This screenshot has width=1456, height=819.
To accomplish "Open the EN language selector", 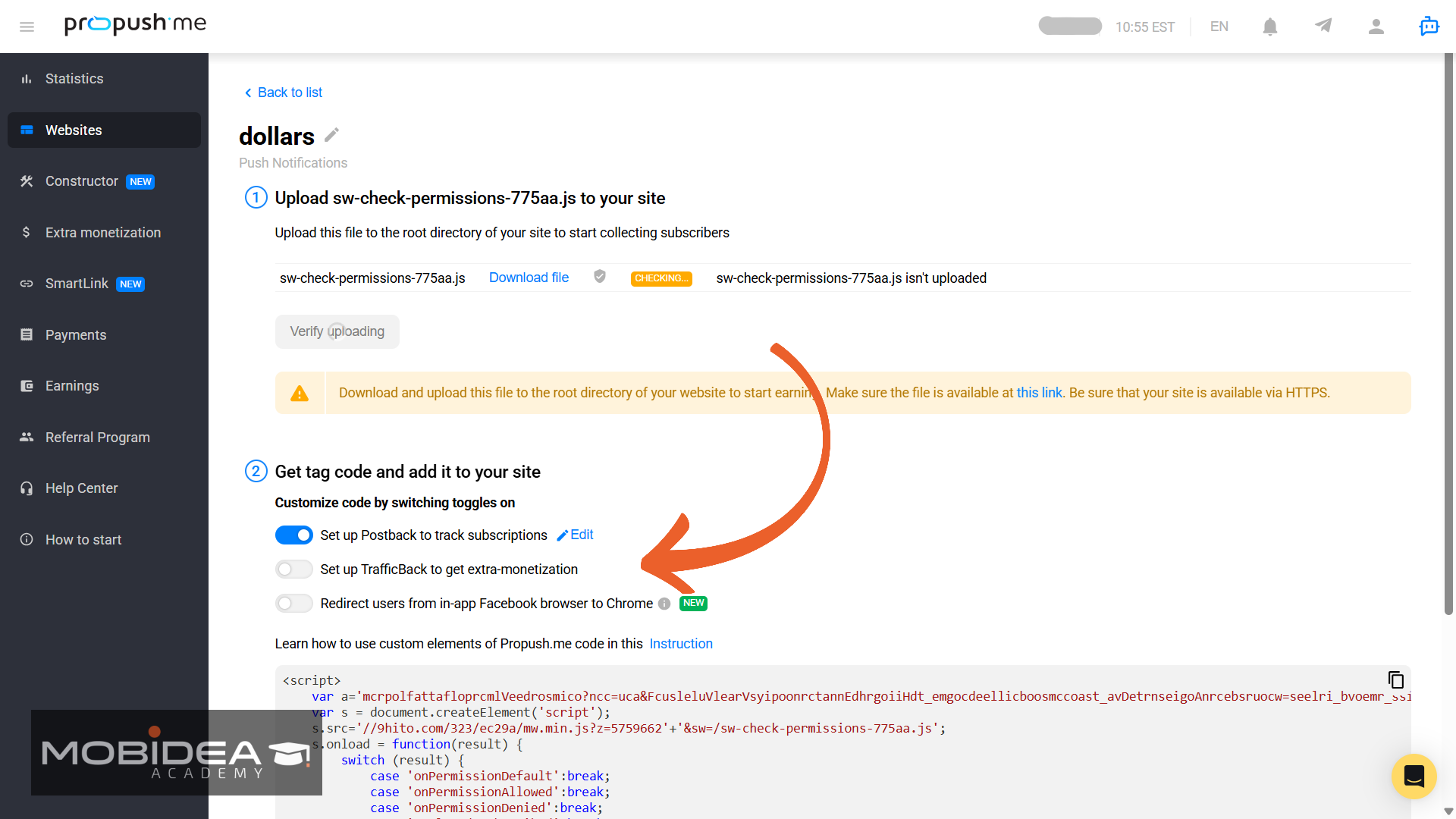I will coord(1219,27).
